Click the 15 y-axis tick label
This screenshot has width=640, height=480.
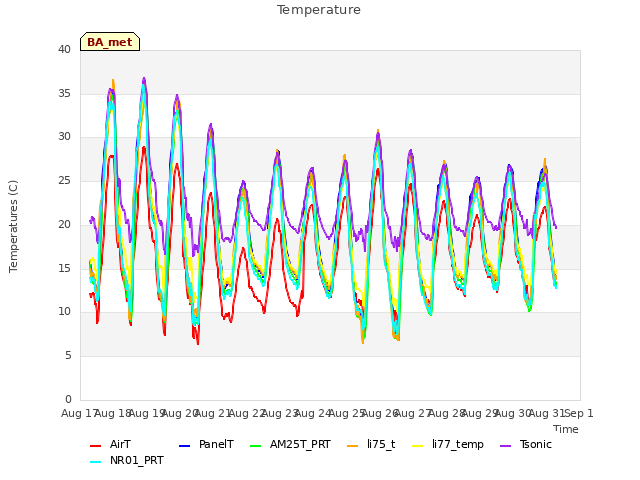[x=64, y=268]
